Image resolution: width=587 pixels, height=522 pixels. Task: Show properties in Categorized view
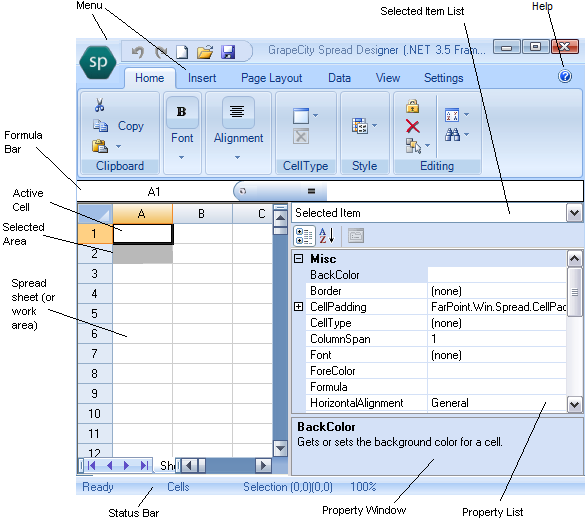(x=304, y=236)
